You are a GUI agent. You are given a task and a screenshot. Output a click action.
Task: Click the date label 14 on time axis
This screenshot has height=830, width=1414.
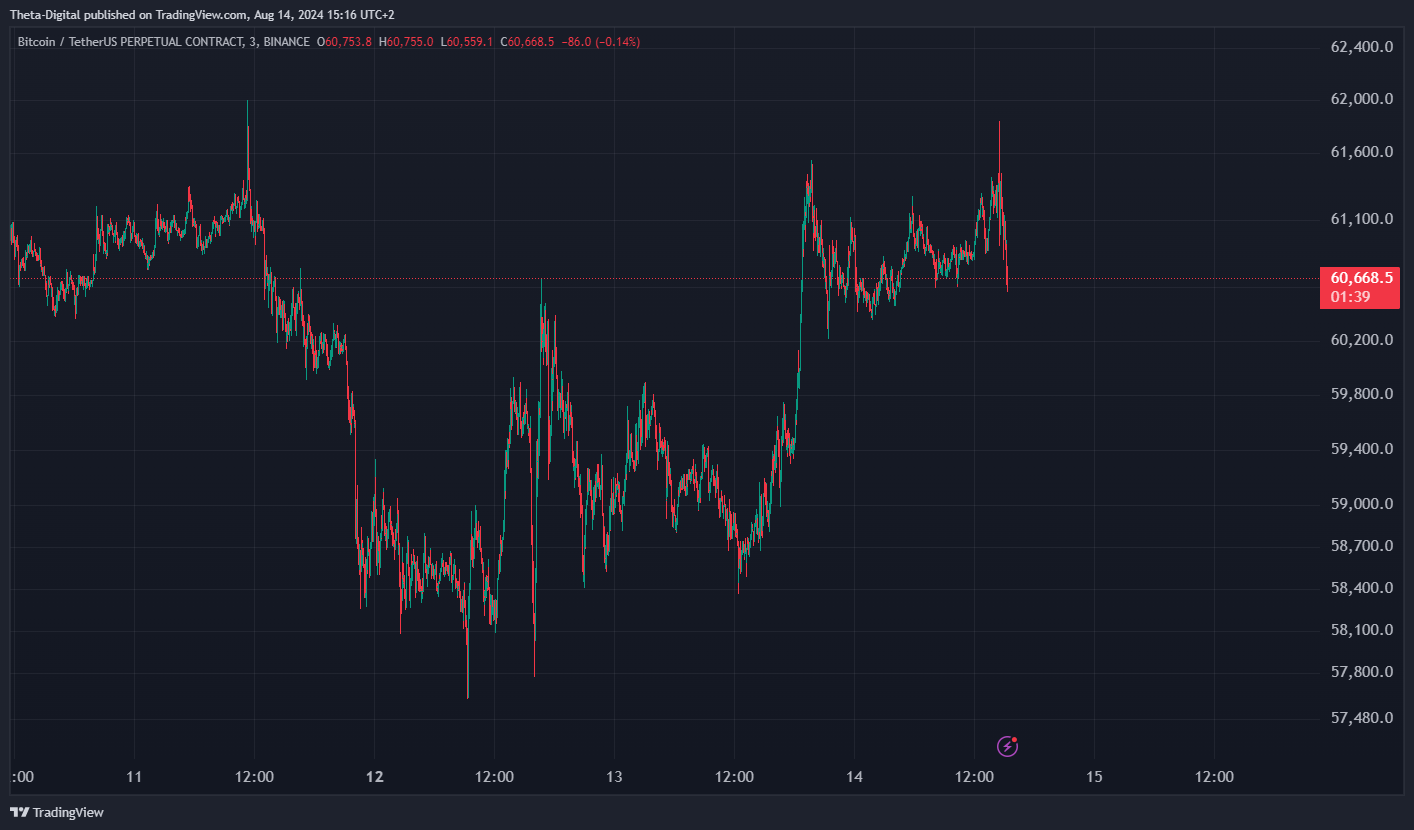[x=854, y=777]
